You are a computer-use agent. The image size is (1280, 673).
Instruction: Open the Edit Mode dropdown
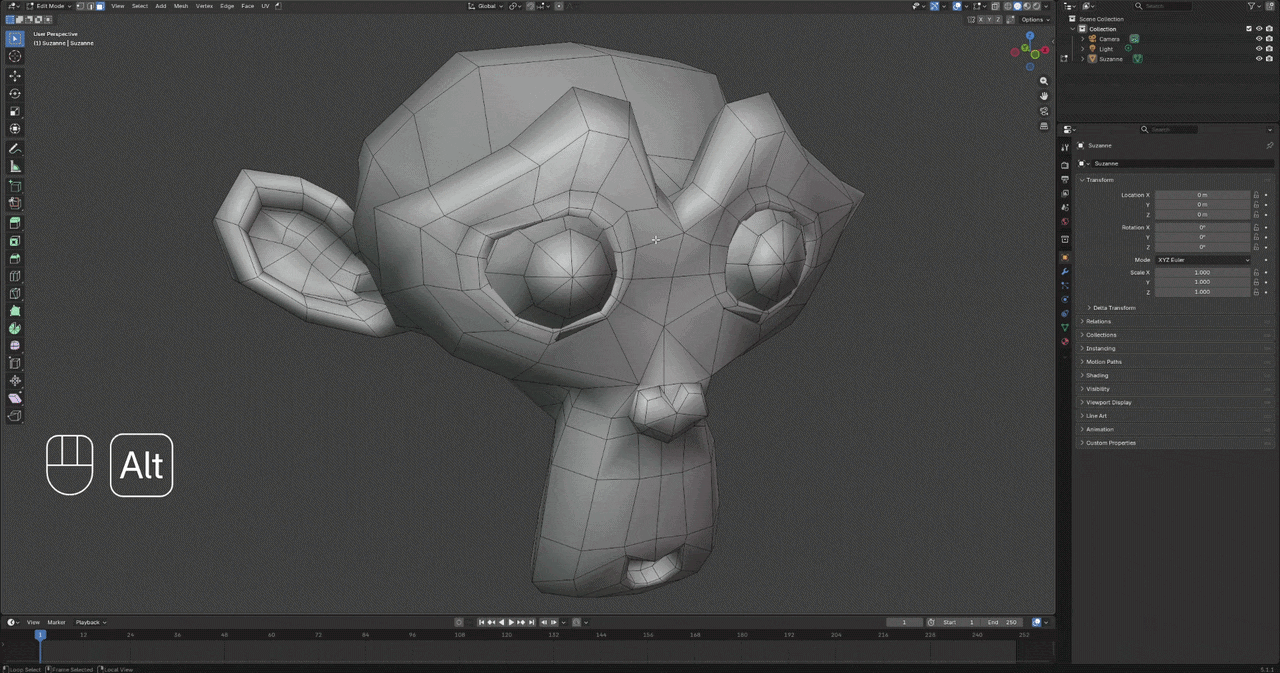point(49,6)
